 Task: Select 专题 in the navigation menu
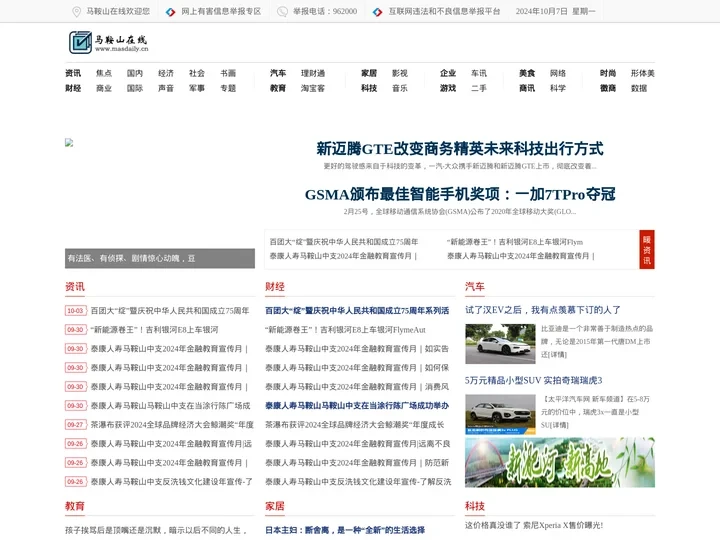[x=228, y=88]
